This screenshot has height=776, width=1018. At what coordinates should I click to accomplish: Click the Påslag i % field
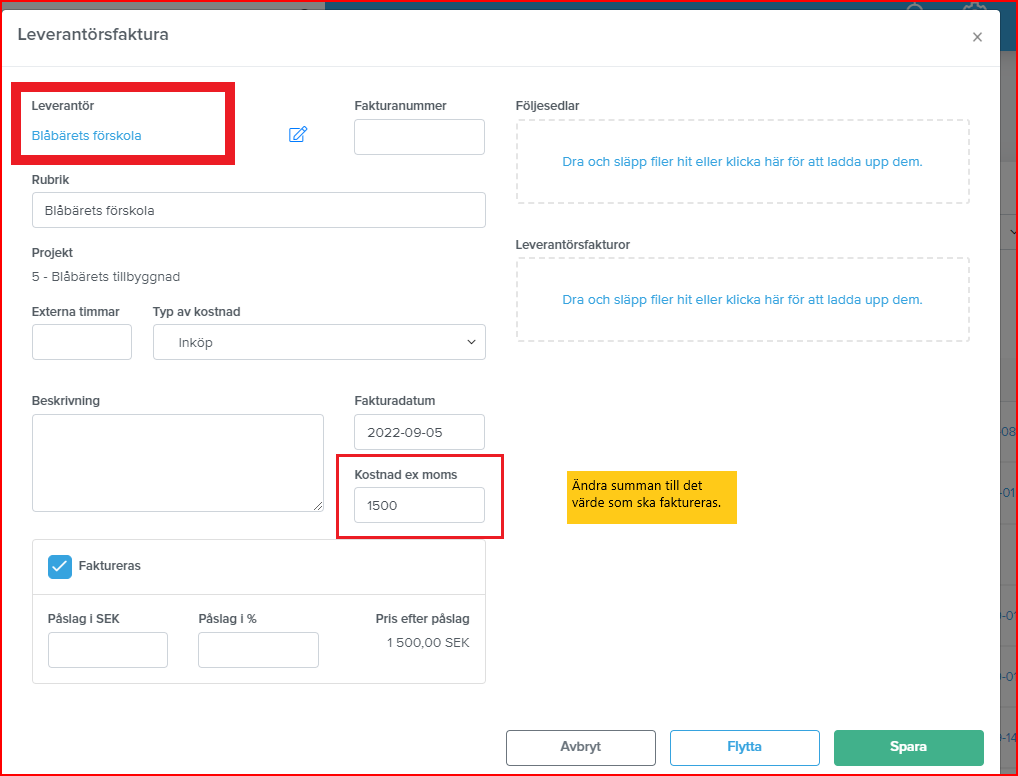point(258,650)
